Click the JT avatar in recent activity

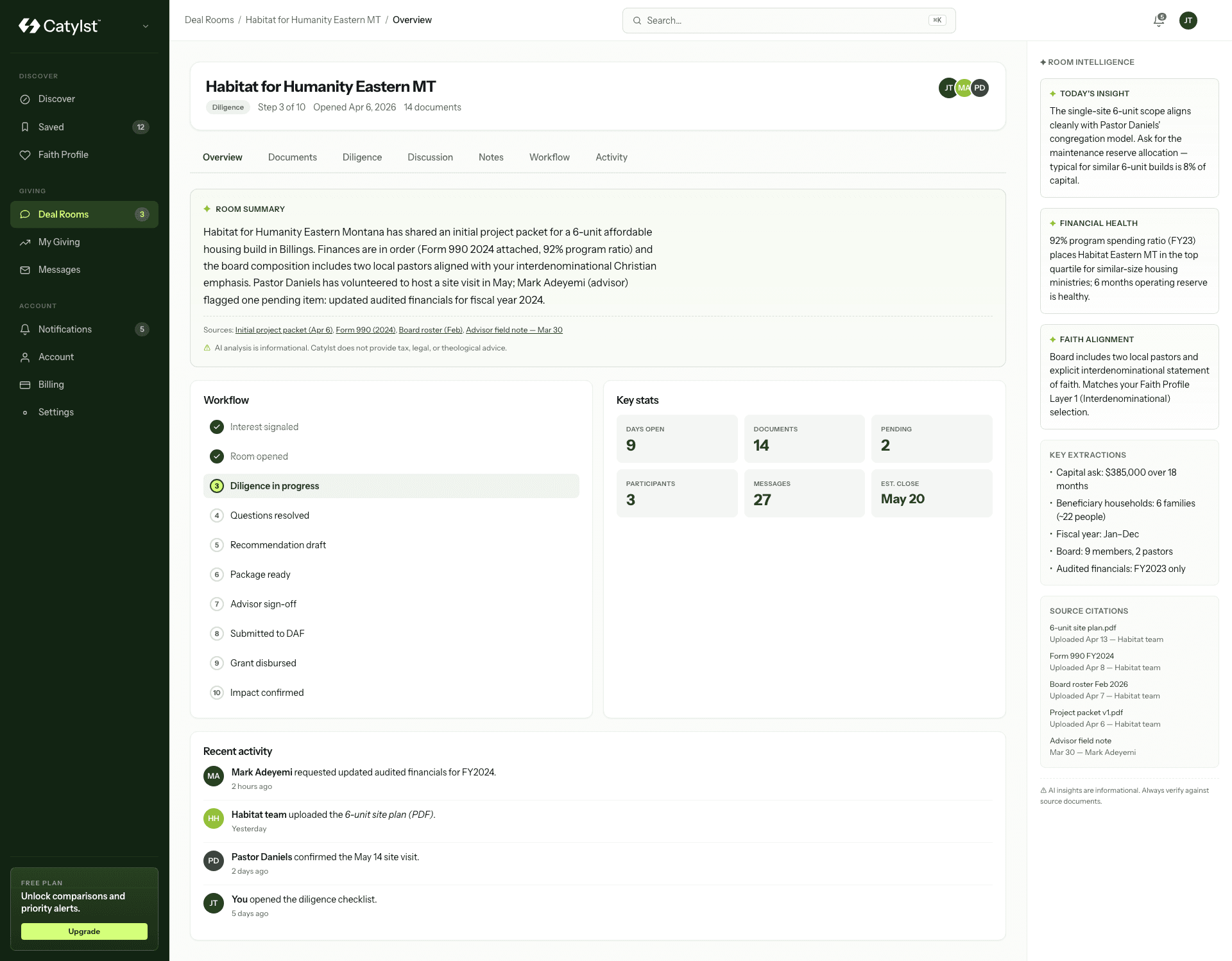tap(214, 903)
